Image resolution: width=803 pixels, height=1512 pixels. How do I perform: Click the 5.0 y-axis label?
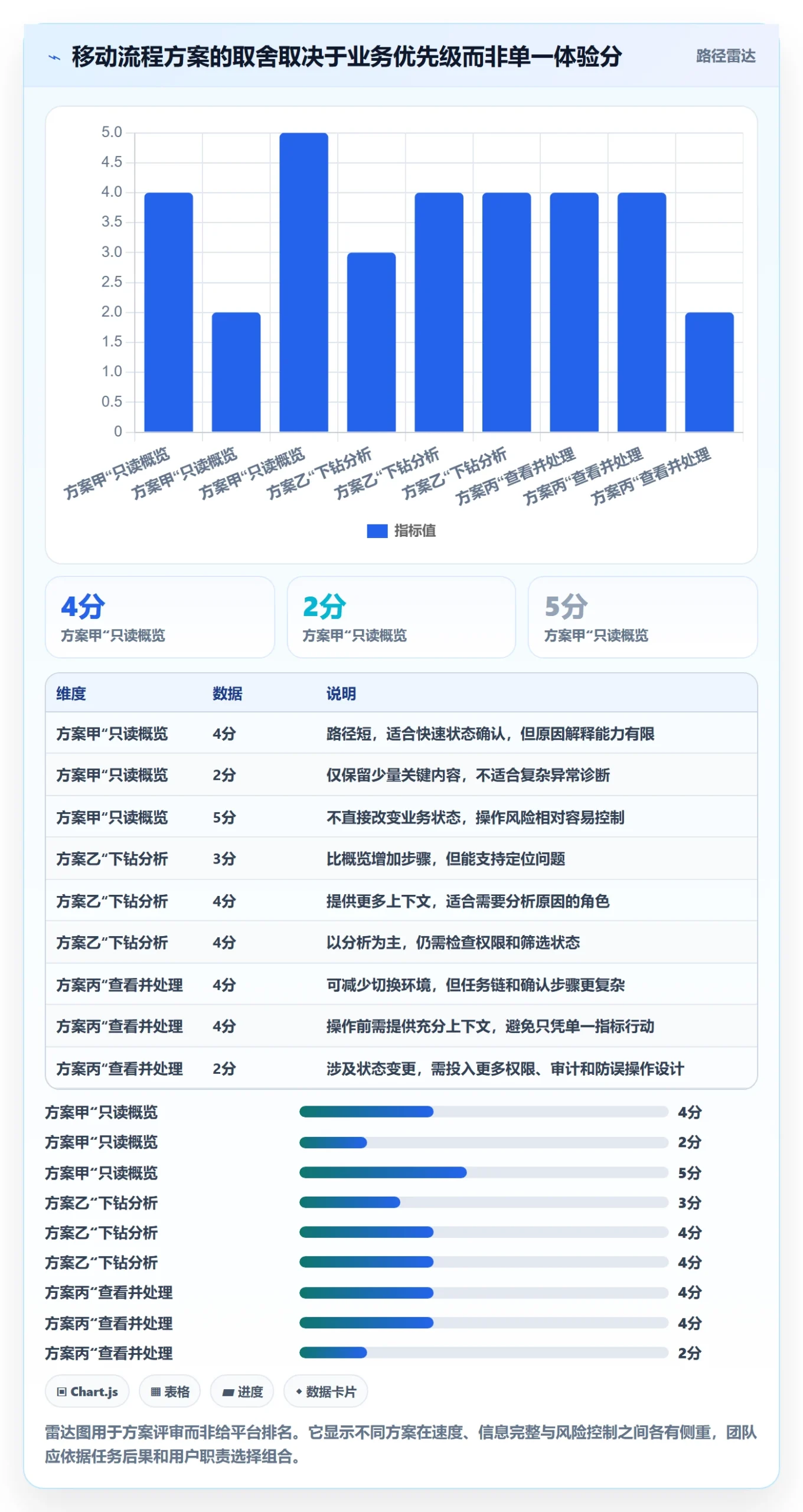click(x=112, y=132)
